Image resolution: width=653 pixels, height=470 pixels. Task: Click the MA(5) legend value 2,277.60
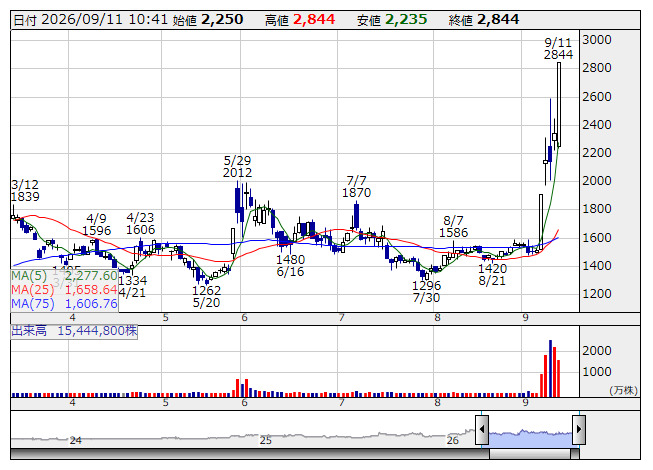click(91, 276)
